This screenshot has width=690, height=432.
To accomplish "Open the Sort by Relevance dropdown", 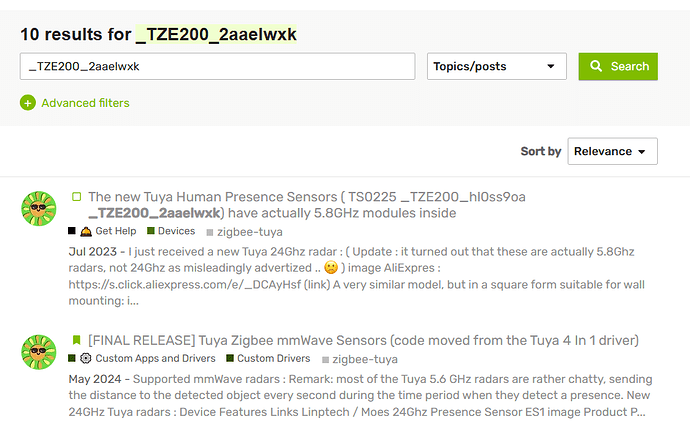I will tap(612, 151).
